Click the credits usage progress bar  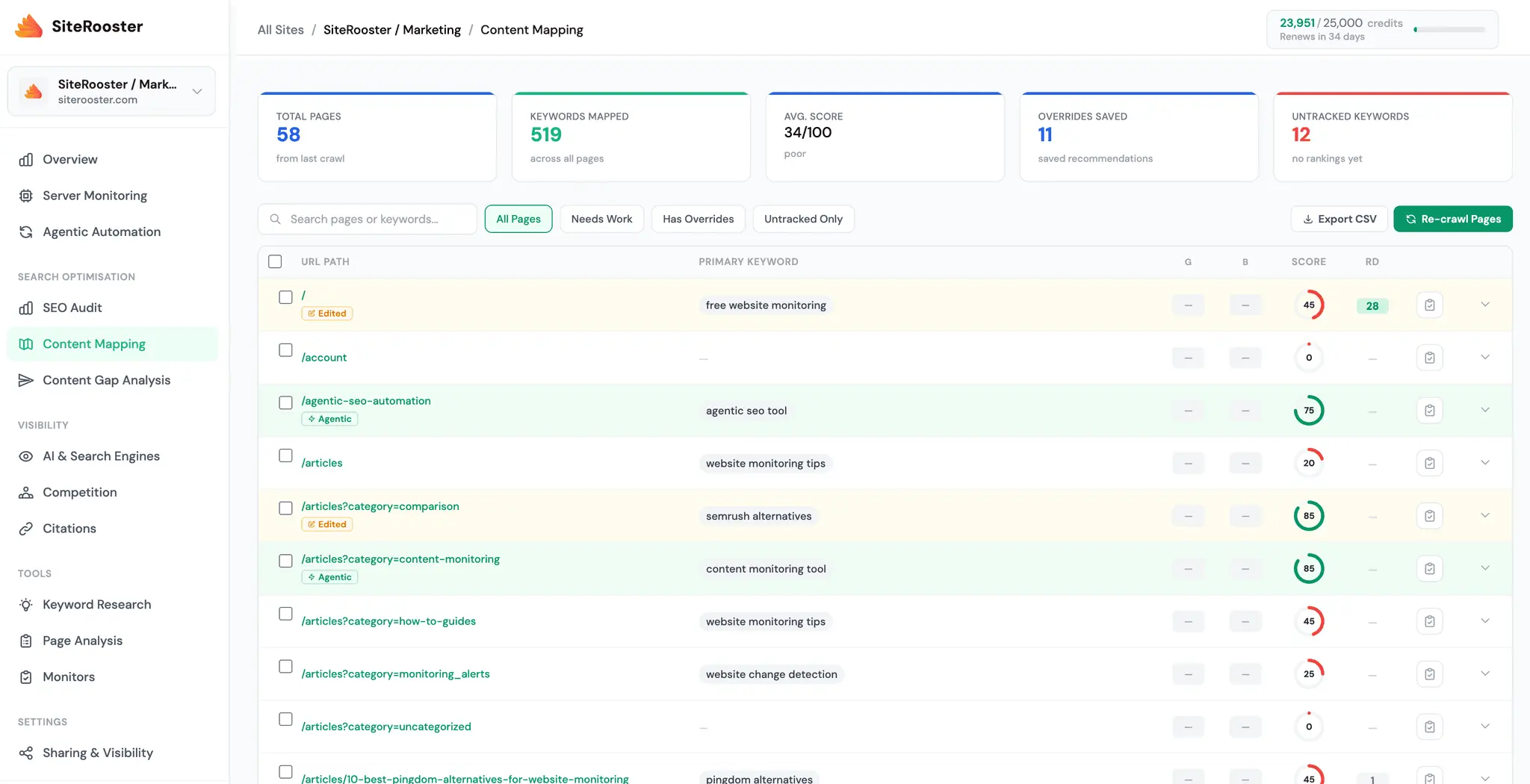(x=1449, y=30)
